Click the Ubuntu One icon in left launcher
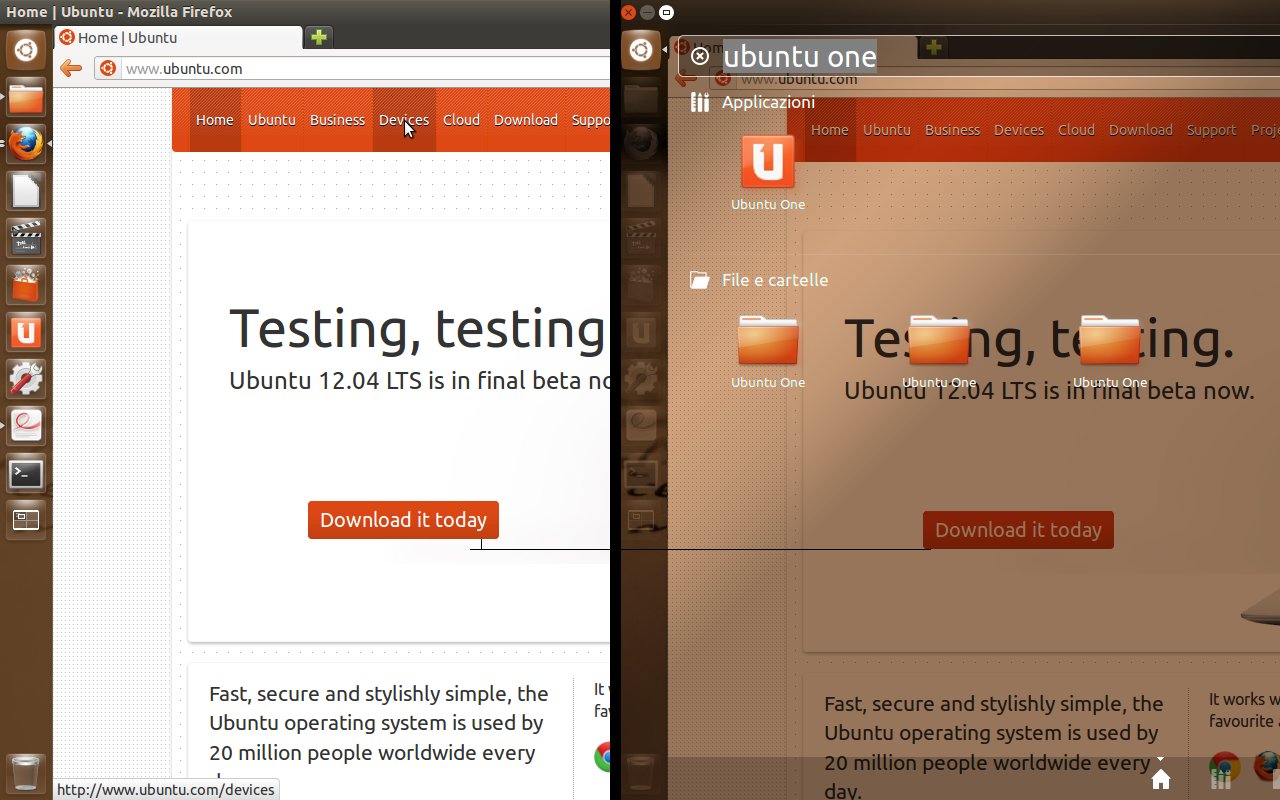Image resolution: width=1280 pixels, height=800 pixels. (x=26, y=332)
